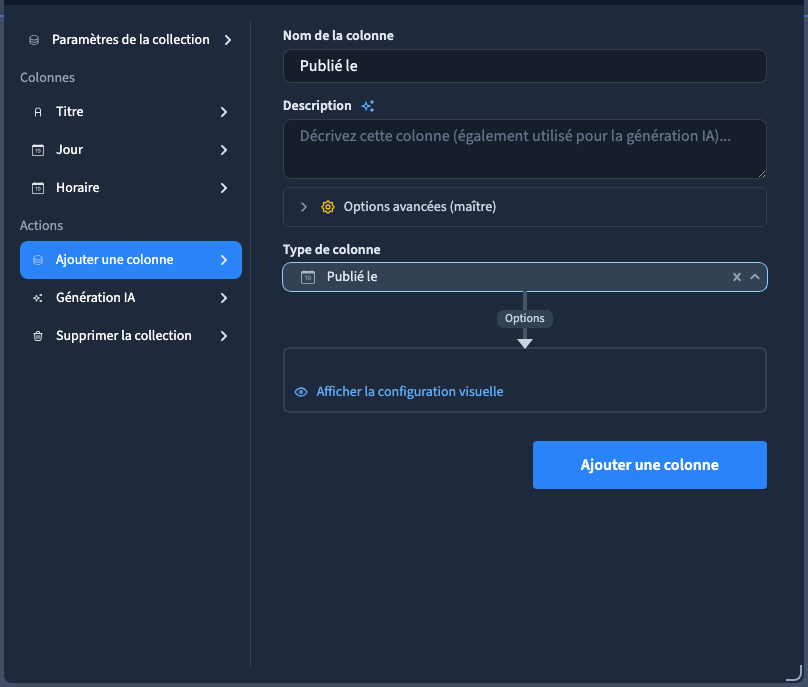The width and height of the screenshot is (808, 687).
Task: Click the textarea resize handle of the Description box
Action: coord(762,174)
